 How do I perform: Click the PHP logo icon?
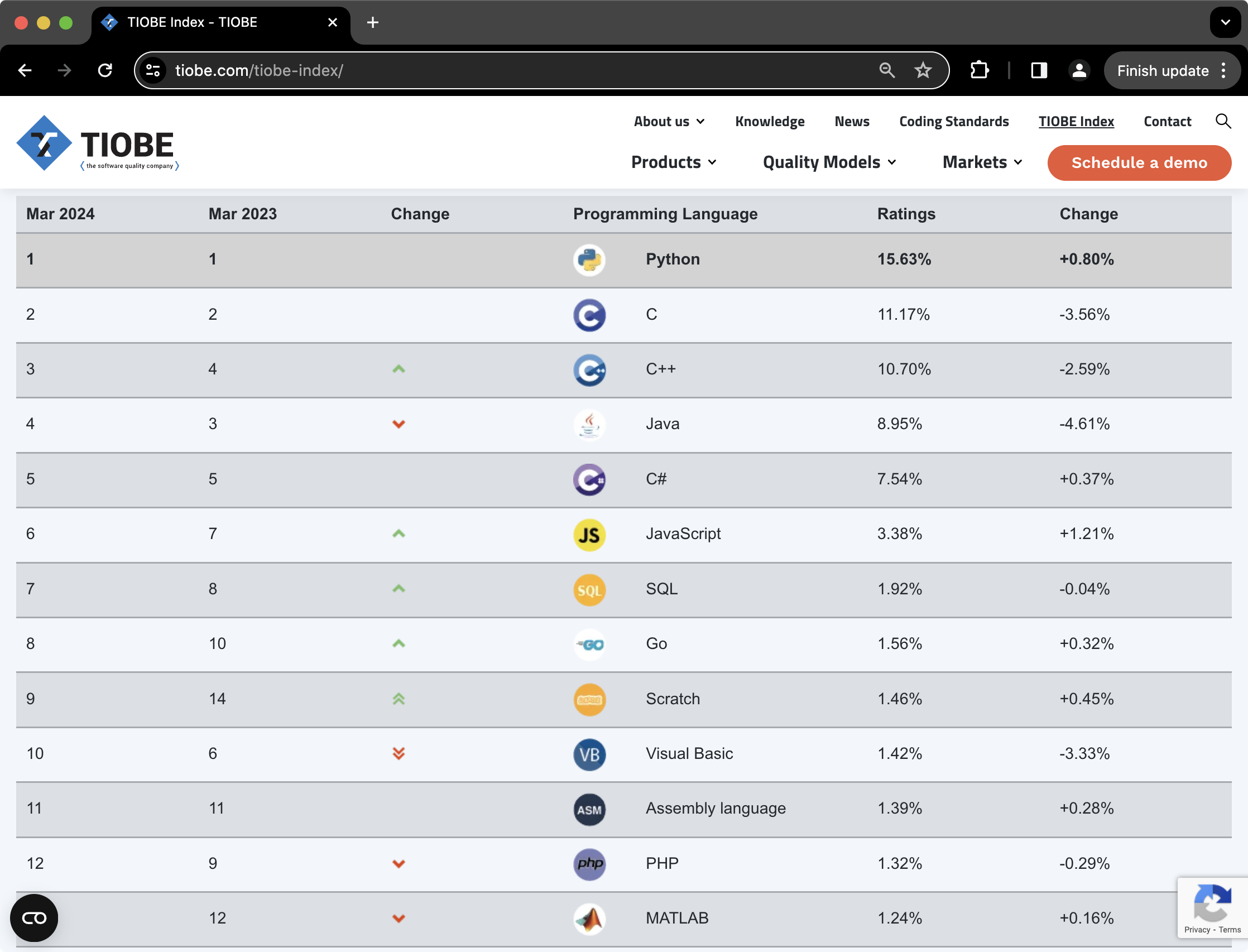tap(589, 864)
